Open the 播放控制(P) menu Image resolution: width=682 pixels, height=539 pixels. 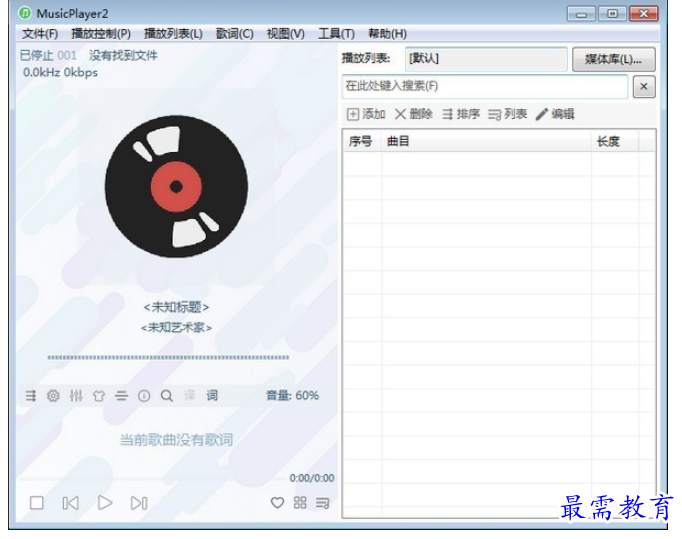[x=101, y=33]
